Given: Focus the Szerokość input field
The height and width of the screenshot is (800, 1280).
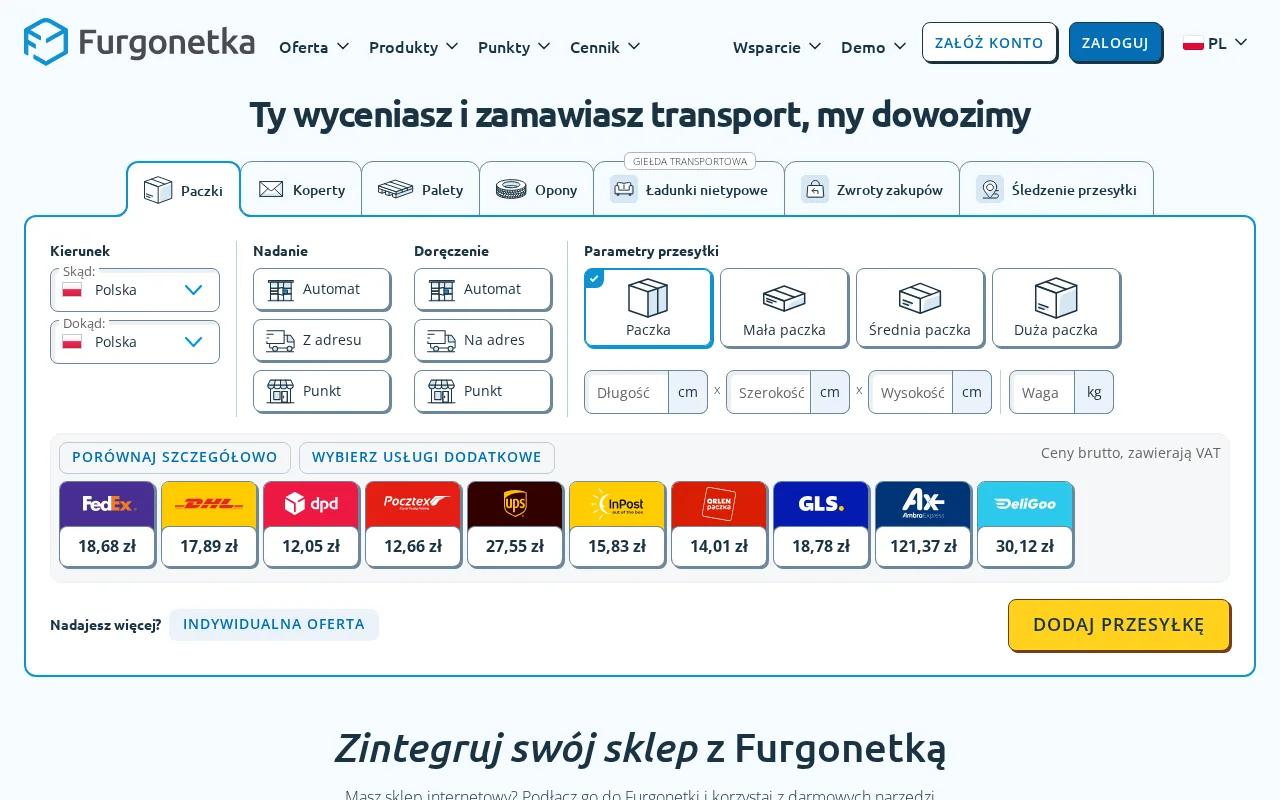Looking at the screenshot, I should pos(769,392).
